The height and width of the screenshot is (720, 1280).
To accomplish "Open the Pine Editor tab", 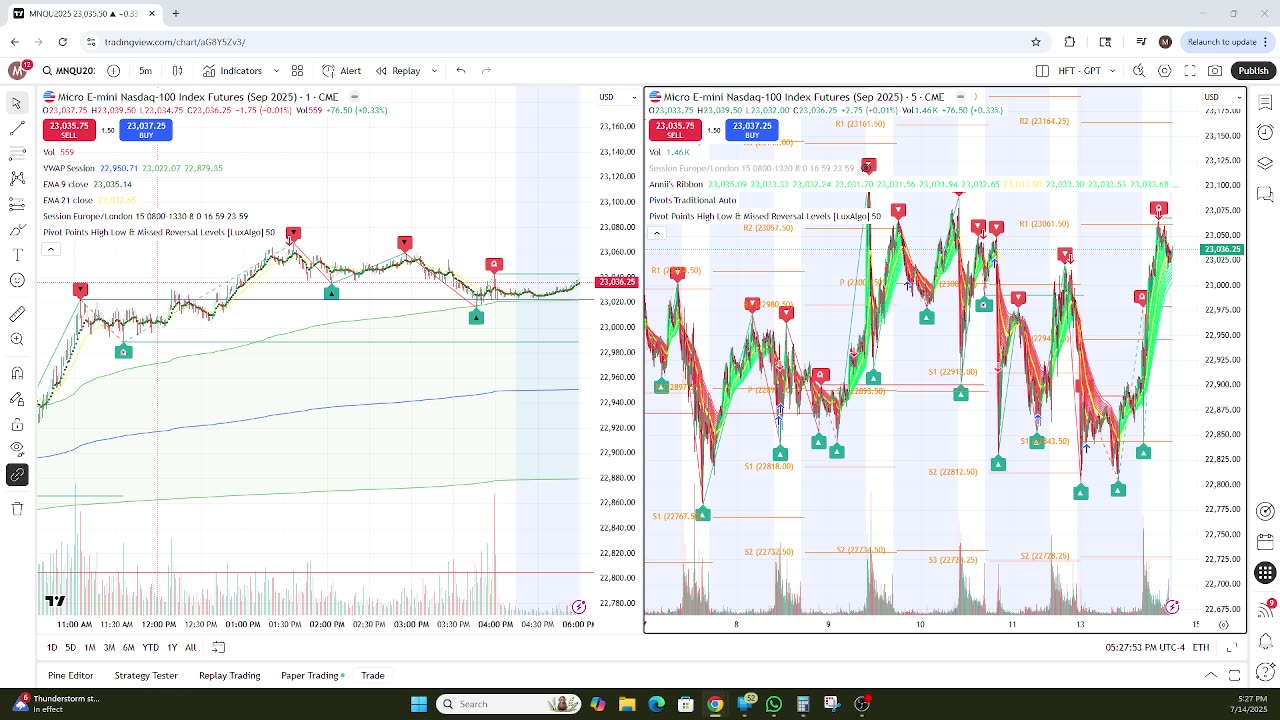I will 70,676.
